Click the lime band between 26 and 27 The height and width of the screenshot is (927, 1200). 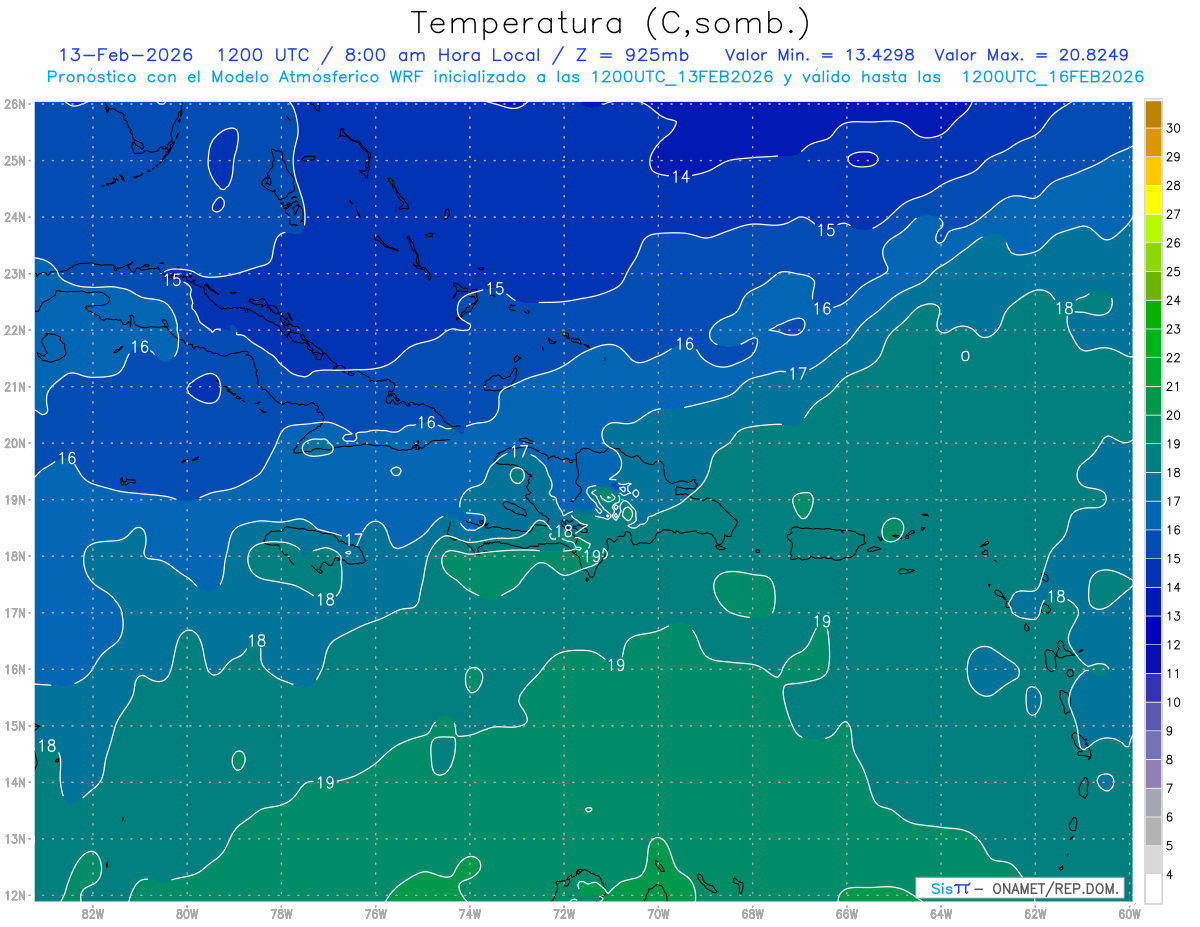pyautogui.click(x=1153, y=228)
